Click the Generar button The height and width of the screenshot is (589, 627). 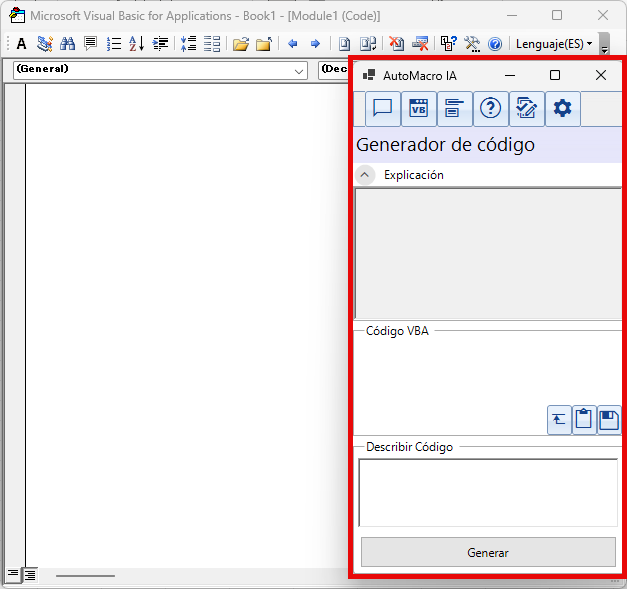[x=488, y=552]
